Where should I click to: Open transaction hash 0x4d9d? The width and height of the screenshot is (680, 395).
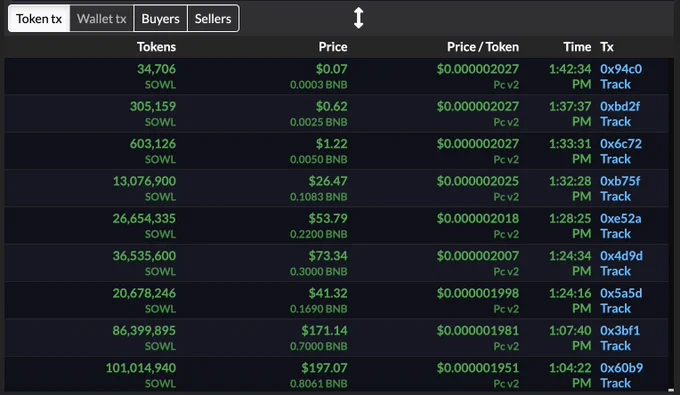coord(621,256)
